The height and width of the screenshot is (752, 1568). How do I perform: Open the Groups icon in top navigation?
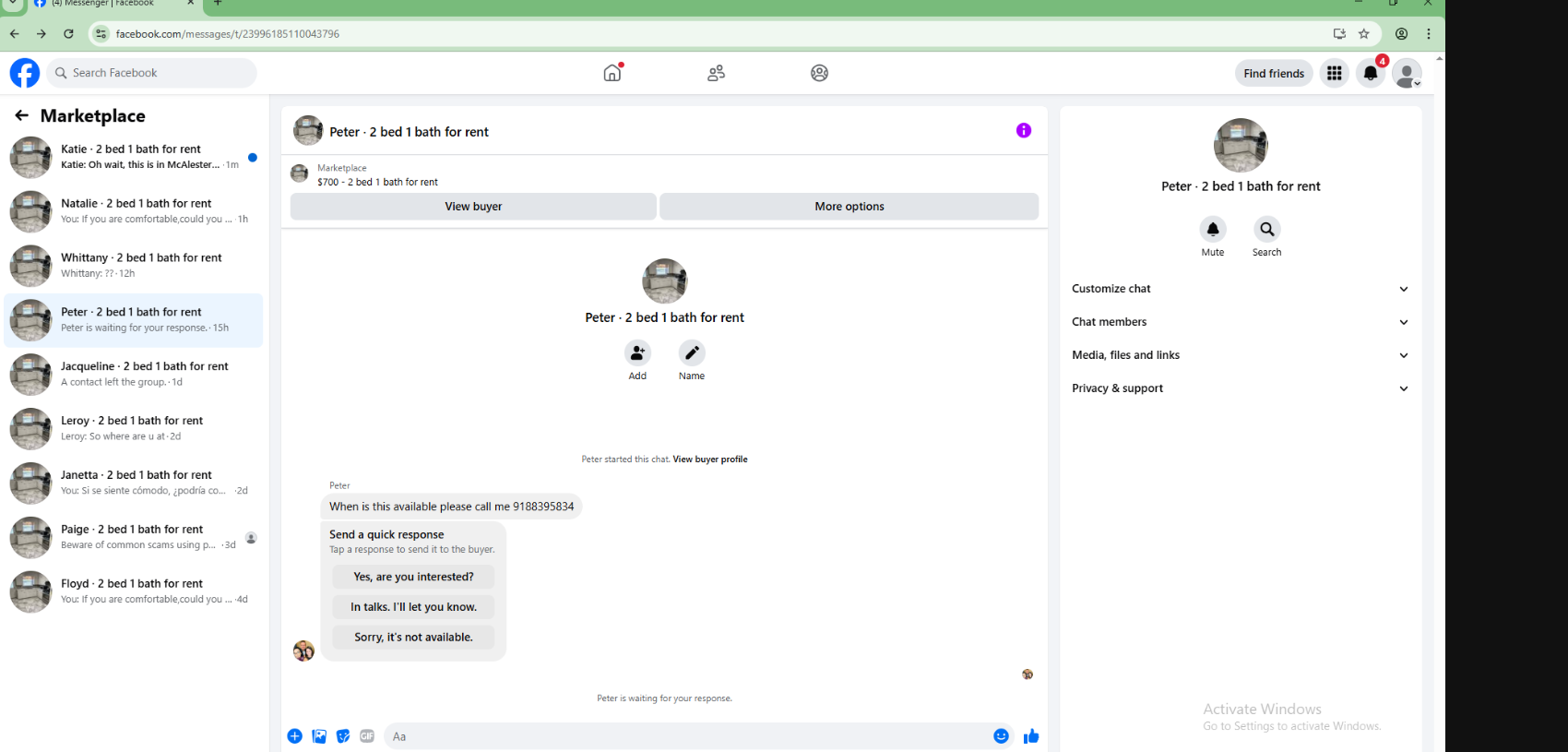coord(819,73)
